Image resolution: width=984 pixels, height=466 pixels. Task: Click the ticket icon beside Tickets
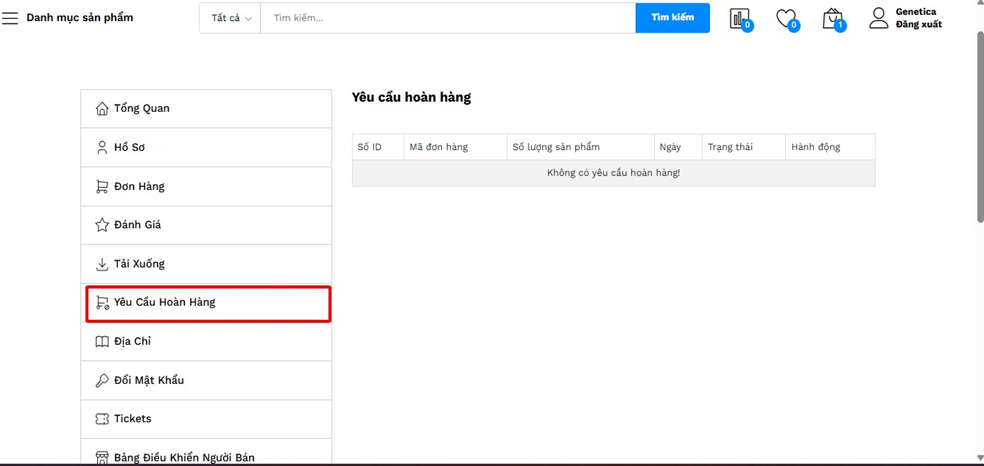coord(101,419)
